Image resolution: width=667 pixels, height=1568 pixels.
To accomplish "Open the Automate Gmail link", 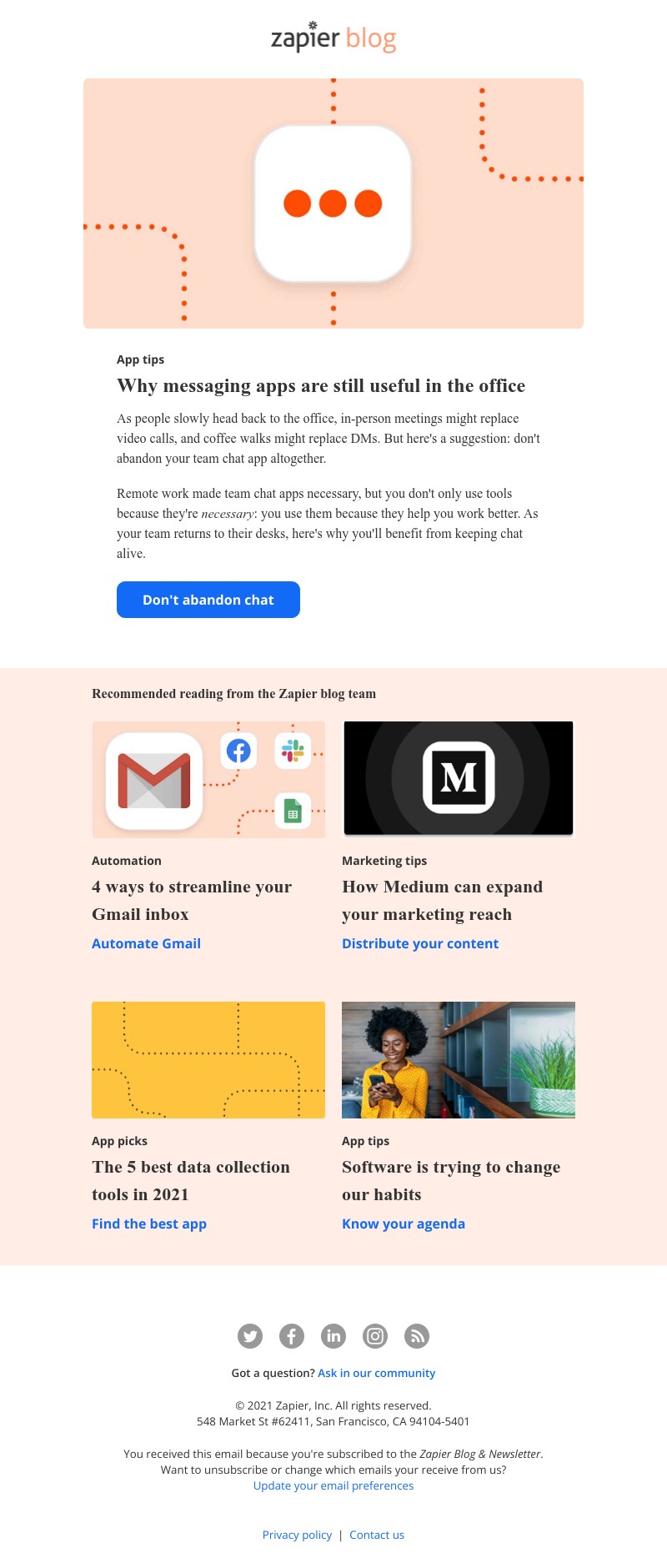I will [146, 943].
